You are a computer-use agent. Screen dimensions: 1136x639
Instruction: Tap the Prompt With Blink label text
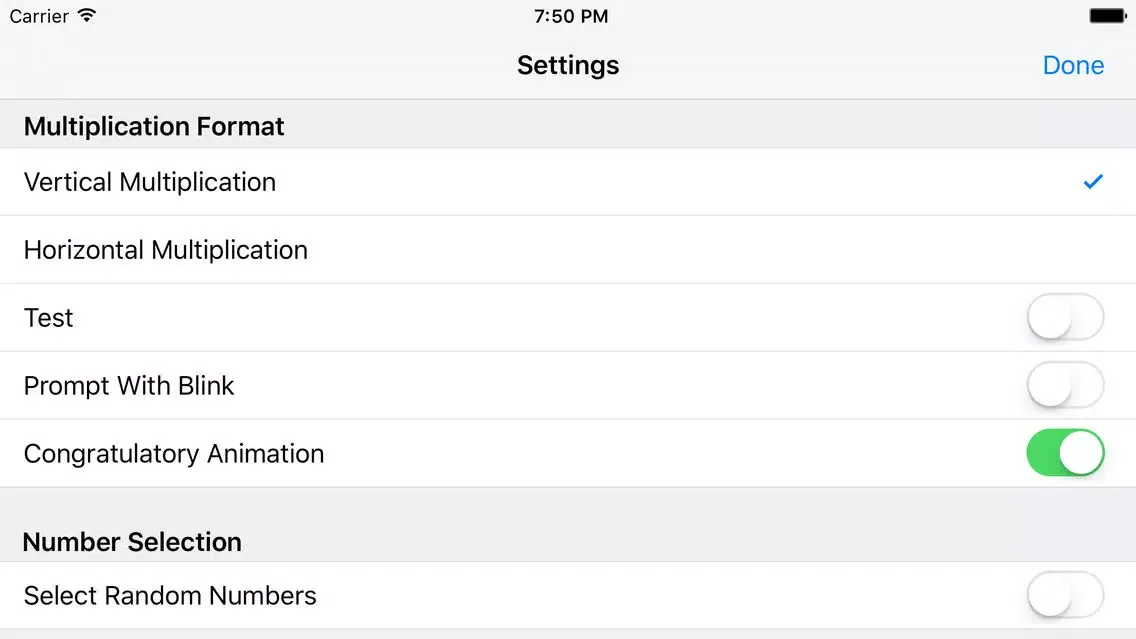click(129, 385)
